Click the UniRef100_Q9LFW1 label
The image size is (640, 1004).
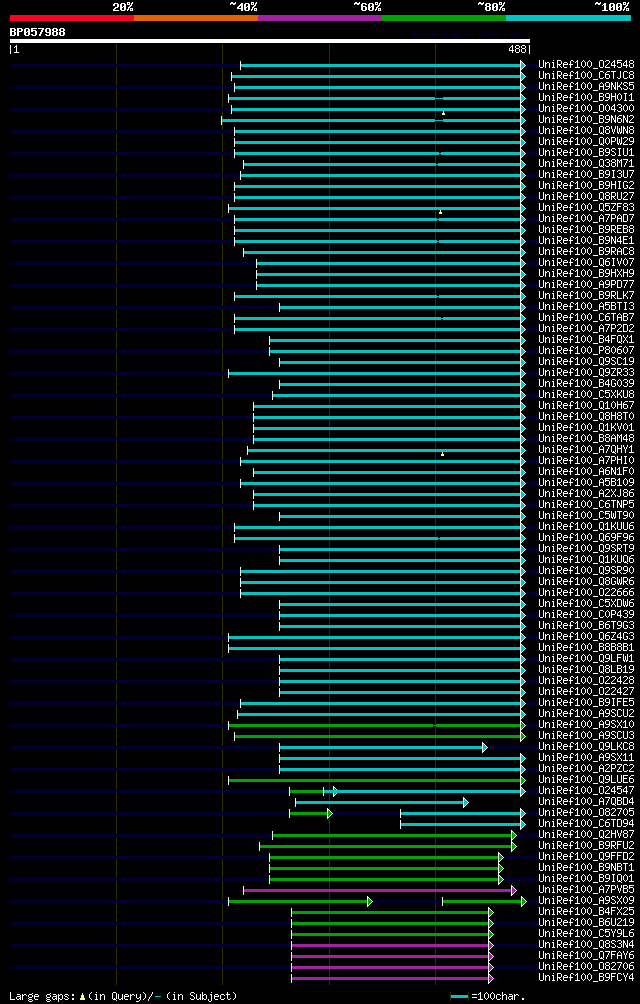(586, 658)
